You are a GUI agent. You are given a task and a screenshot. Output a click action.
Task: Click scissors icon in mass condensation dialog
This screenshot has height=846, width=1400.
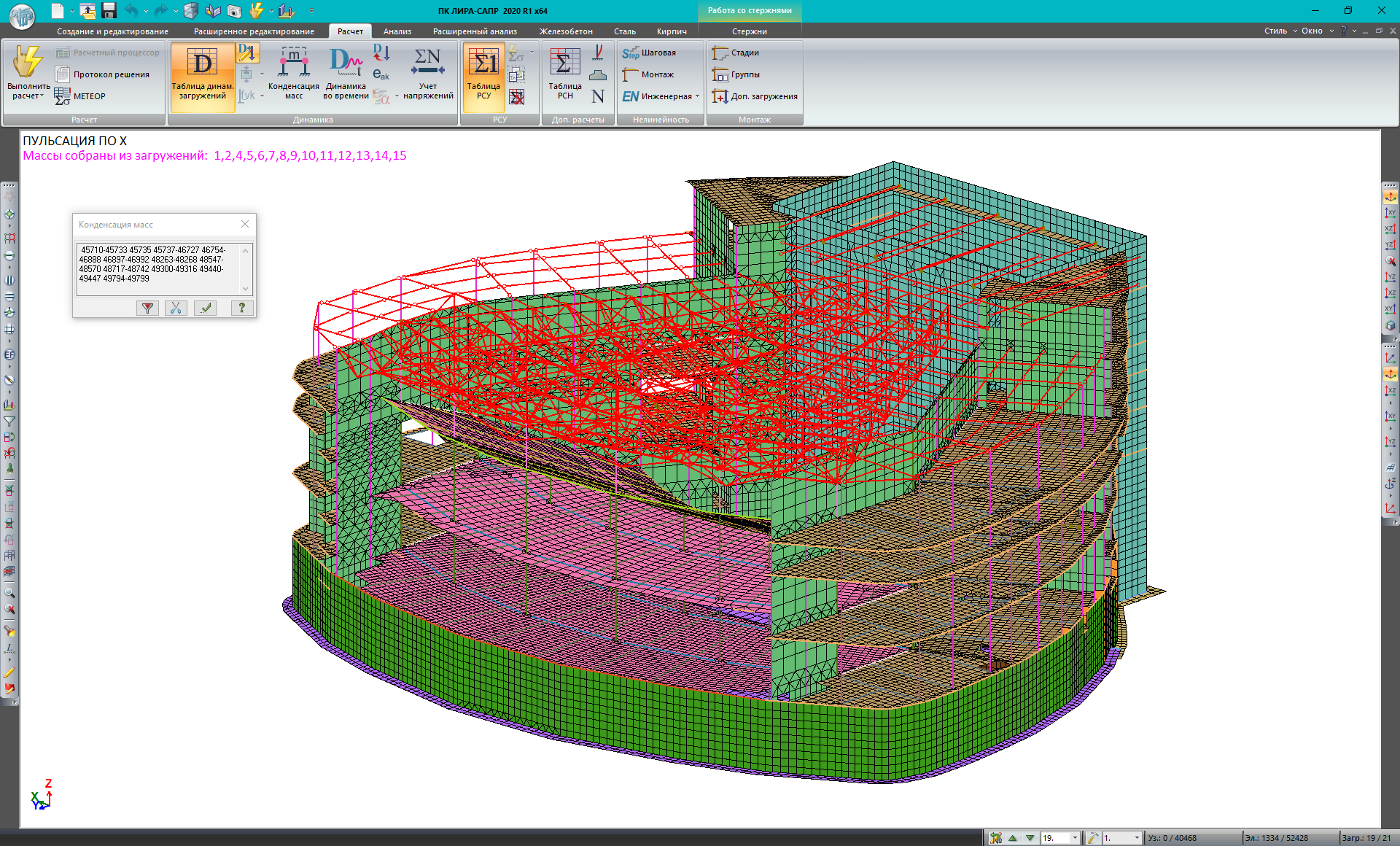[176, 308]
